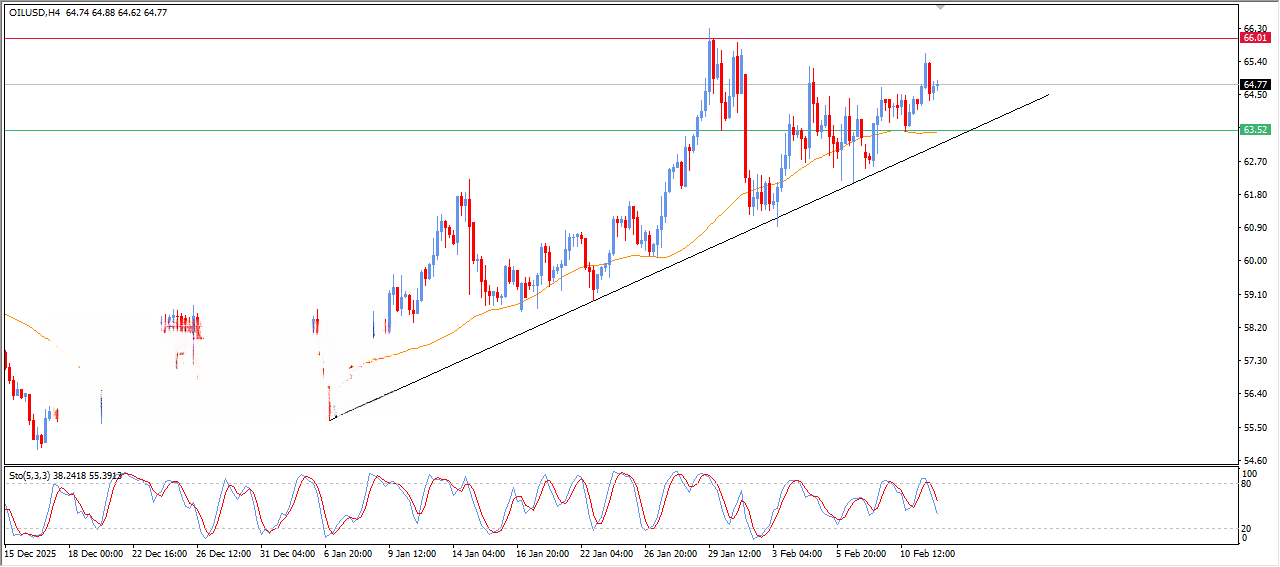The height and width of the screenshot is (567, 1280).
Task: Click the black 64.77 current price label
Action: pos(1254,85)
